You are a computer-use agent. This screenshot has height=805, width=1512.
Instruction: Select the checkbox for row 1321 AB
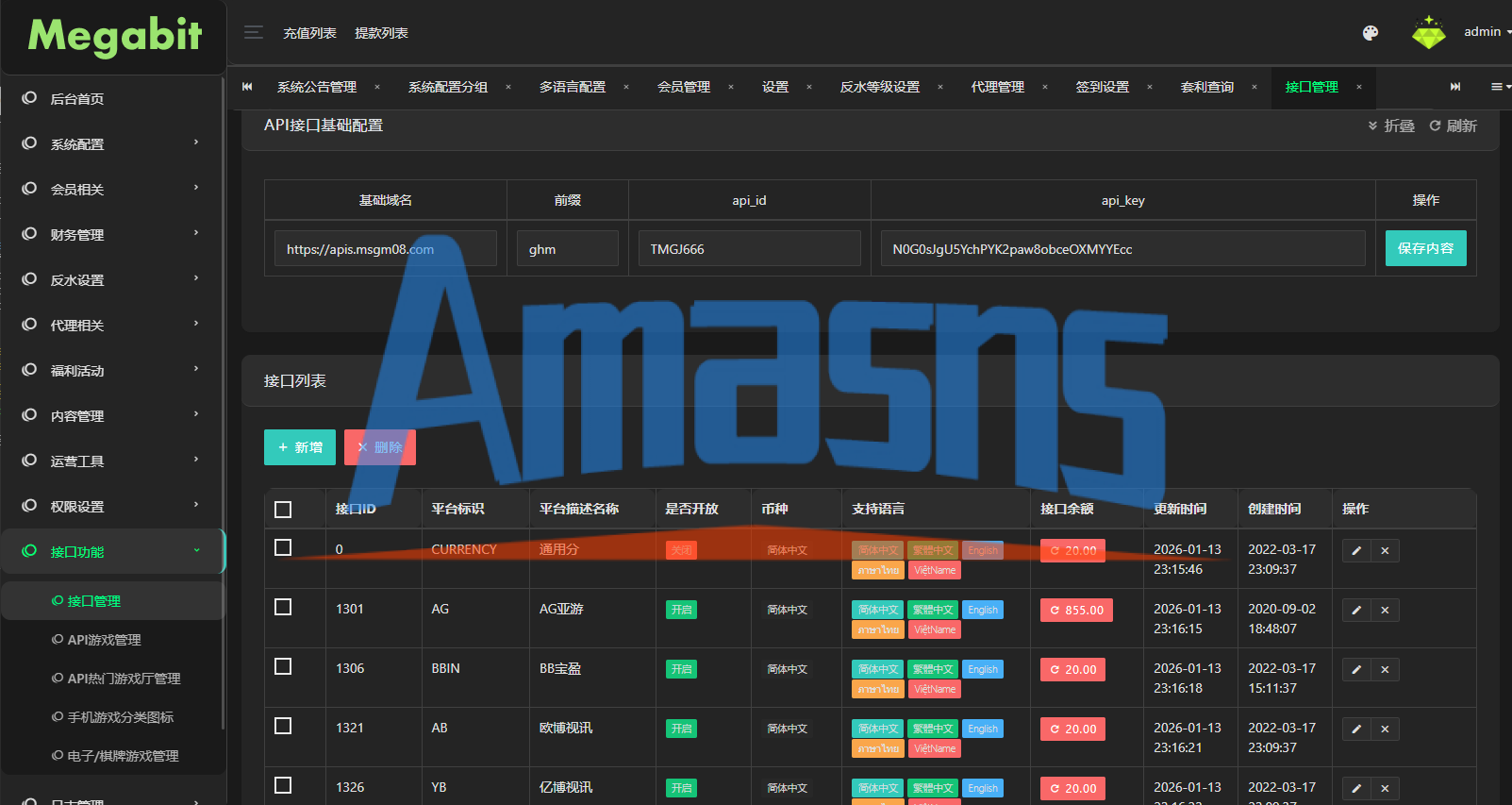[283, 726]
